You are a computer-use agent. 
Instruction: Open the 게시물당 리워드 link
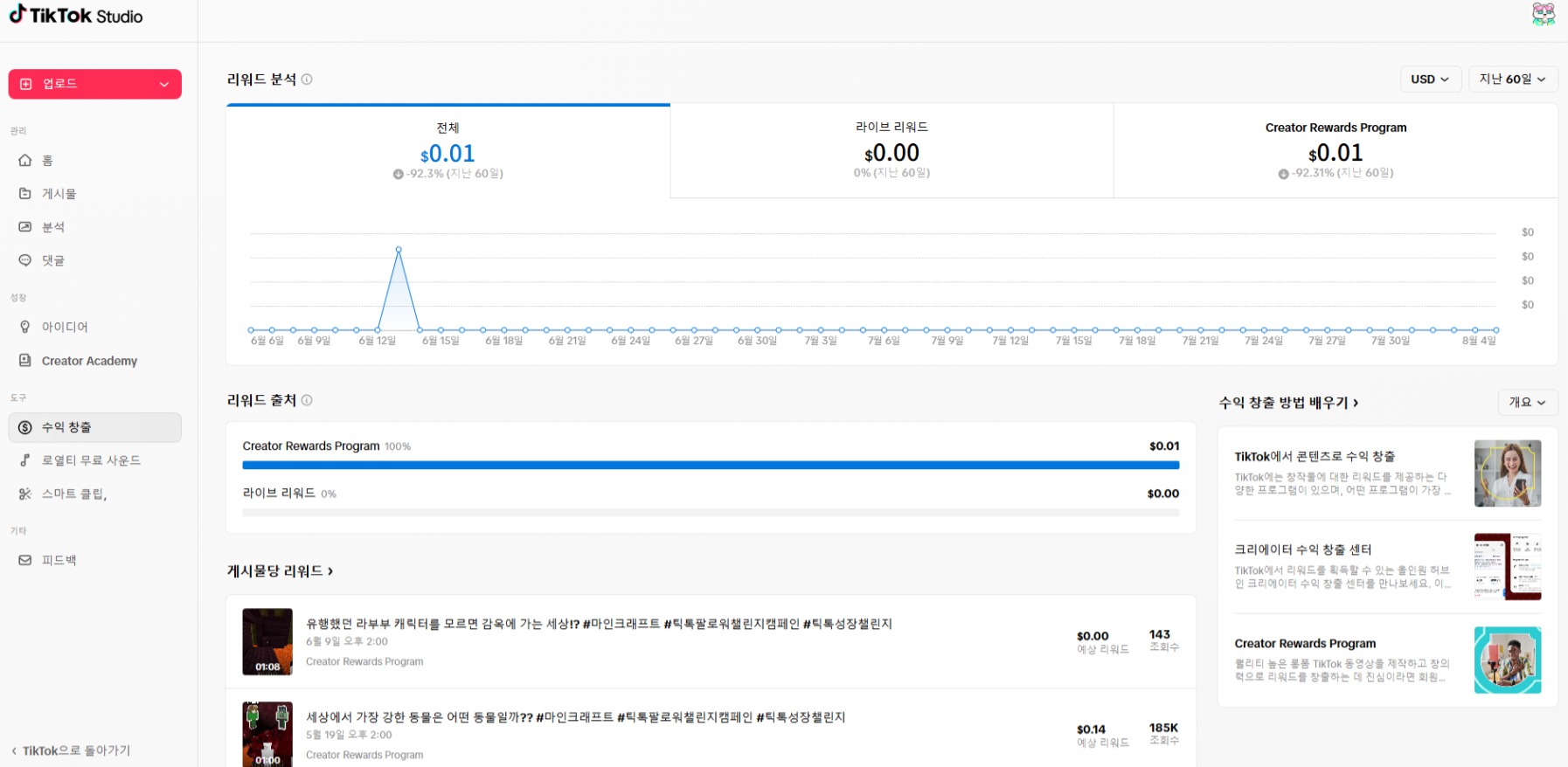(280, 571)
